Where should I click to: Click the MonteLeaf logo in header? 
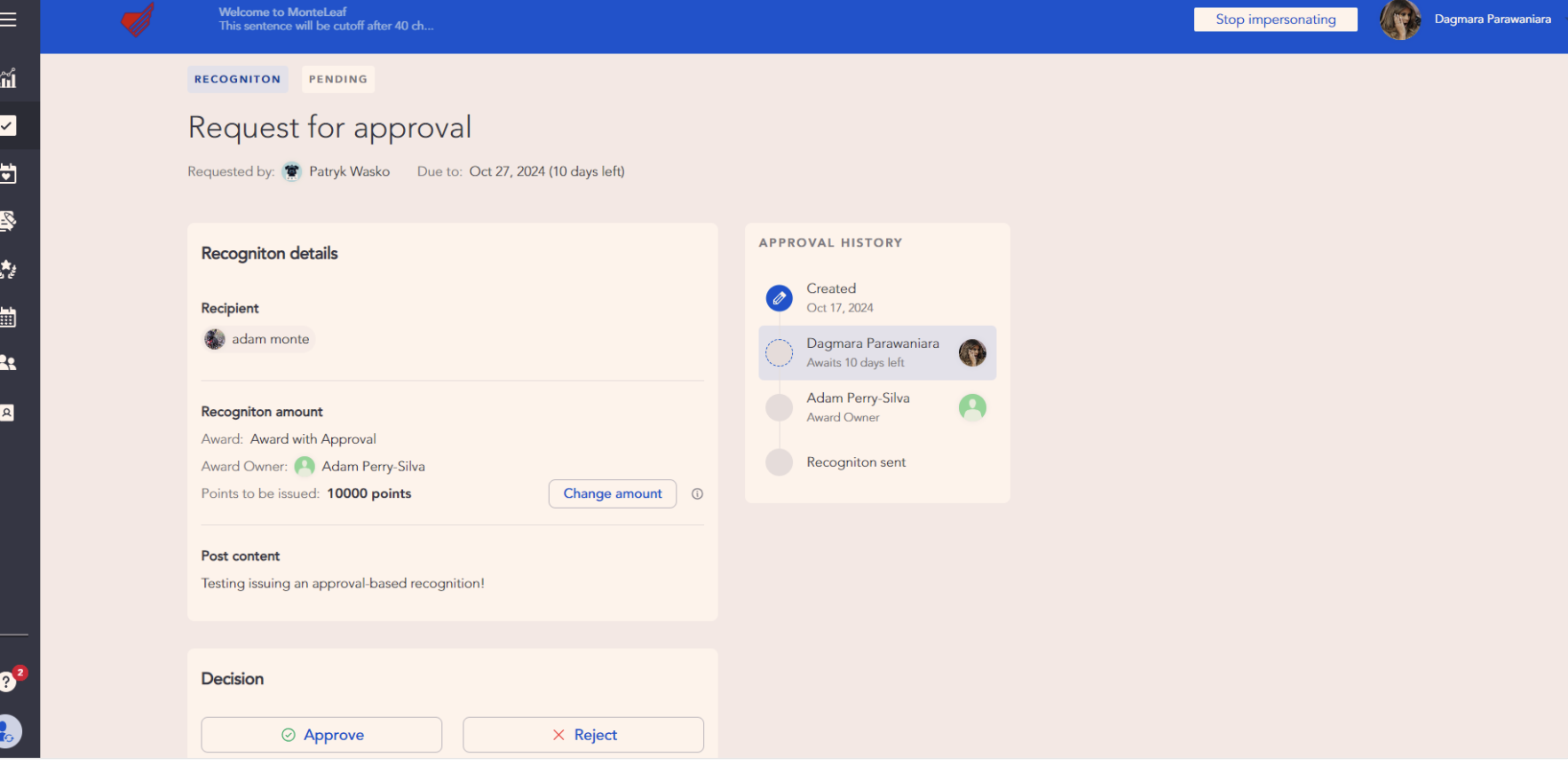click(x=138, y=20)
